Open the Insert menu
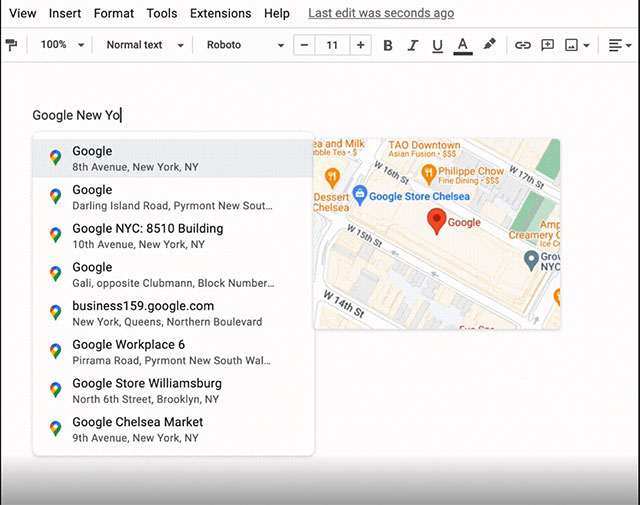The image size is (640, 505). (65, 13)
